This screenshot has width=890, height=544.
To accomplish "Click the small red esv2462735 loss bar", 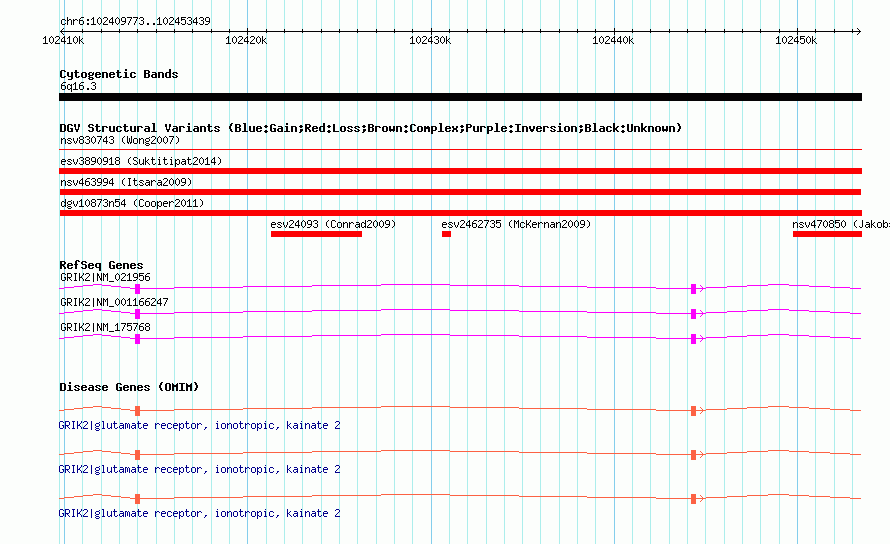I will point(446,234).
